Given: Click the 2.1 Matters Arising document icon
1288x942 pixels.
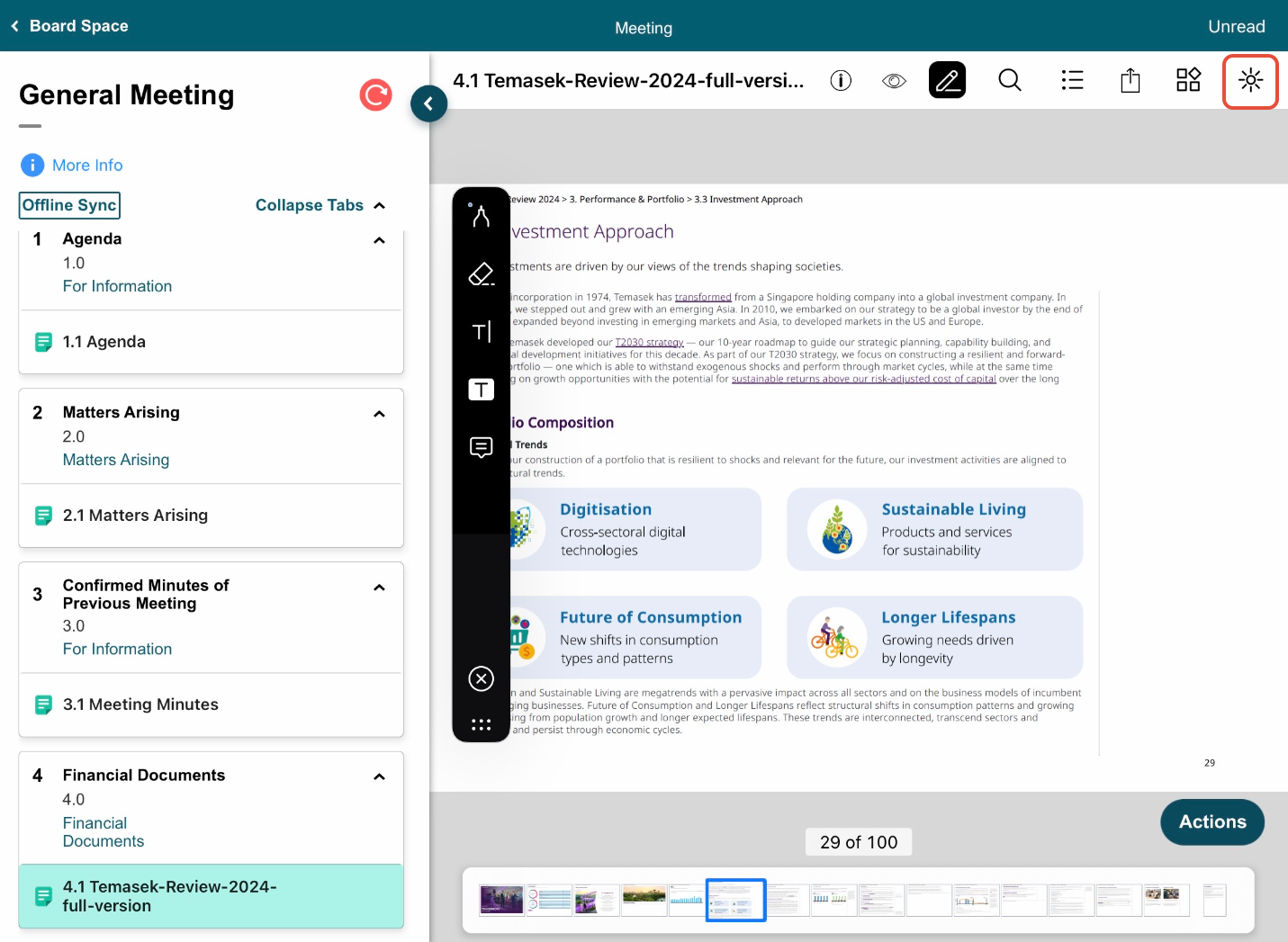Looking at the screenshot, I should click(43, 516).
